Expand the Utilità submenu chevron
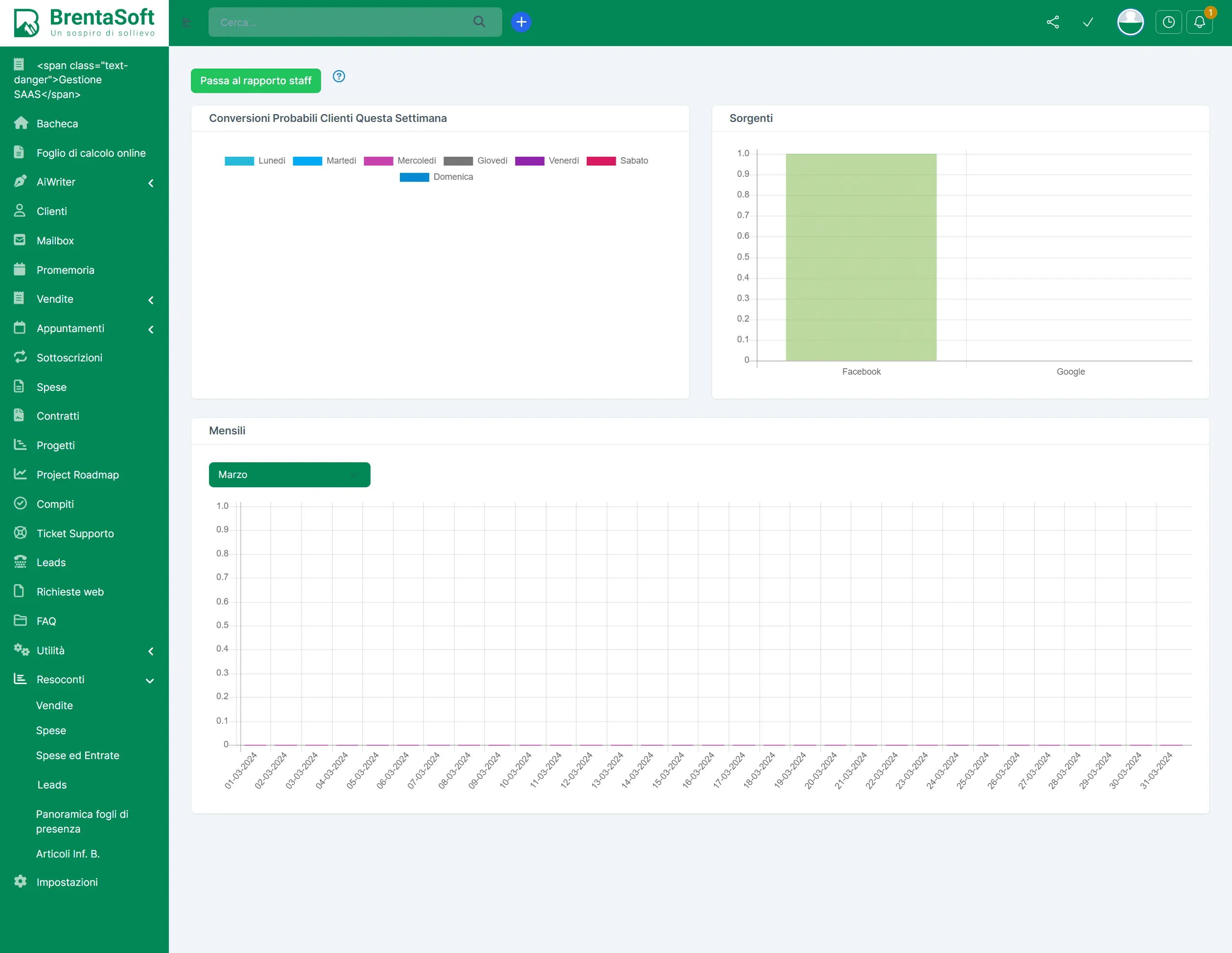Viewport: 1232px width, 953px height. pyautogui.click(x=151, y=651)
